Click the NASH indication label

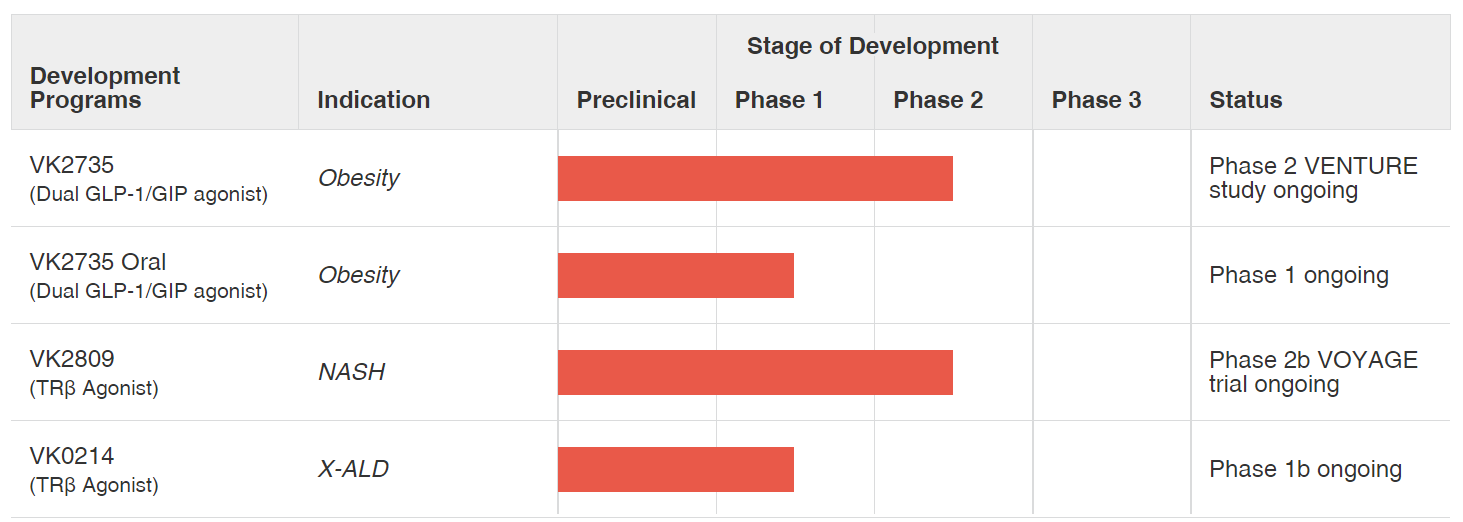tap(351, 372)
